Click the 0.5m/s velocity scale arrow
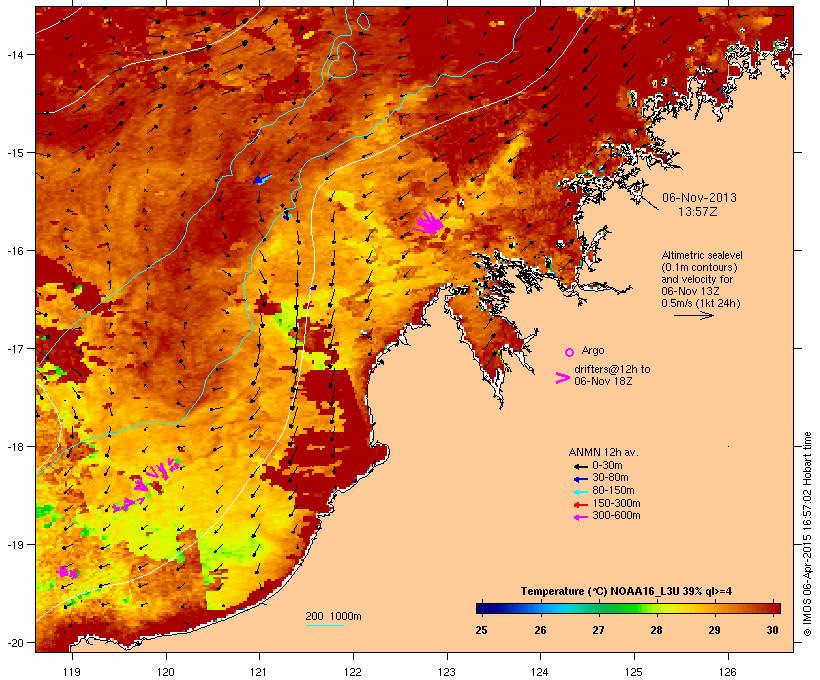 click(693, 315)
